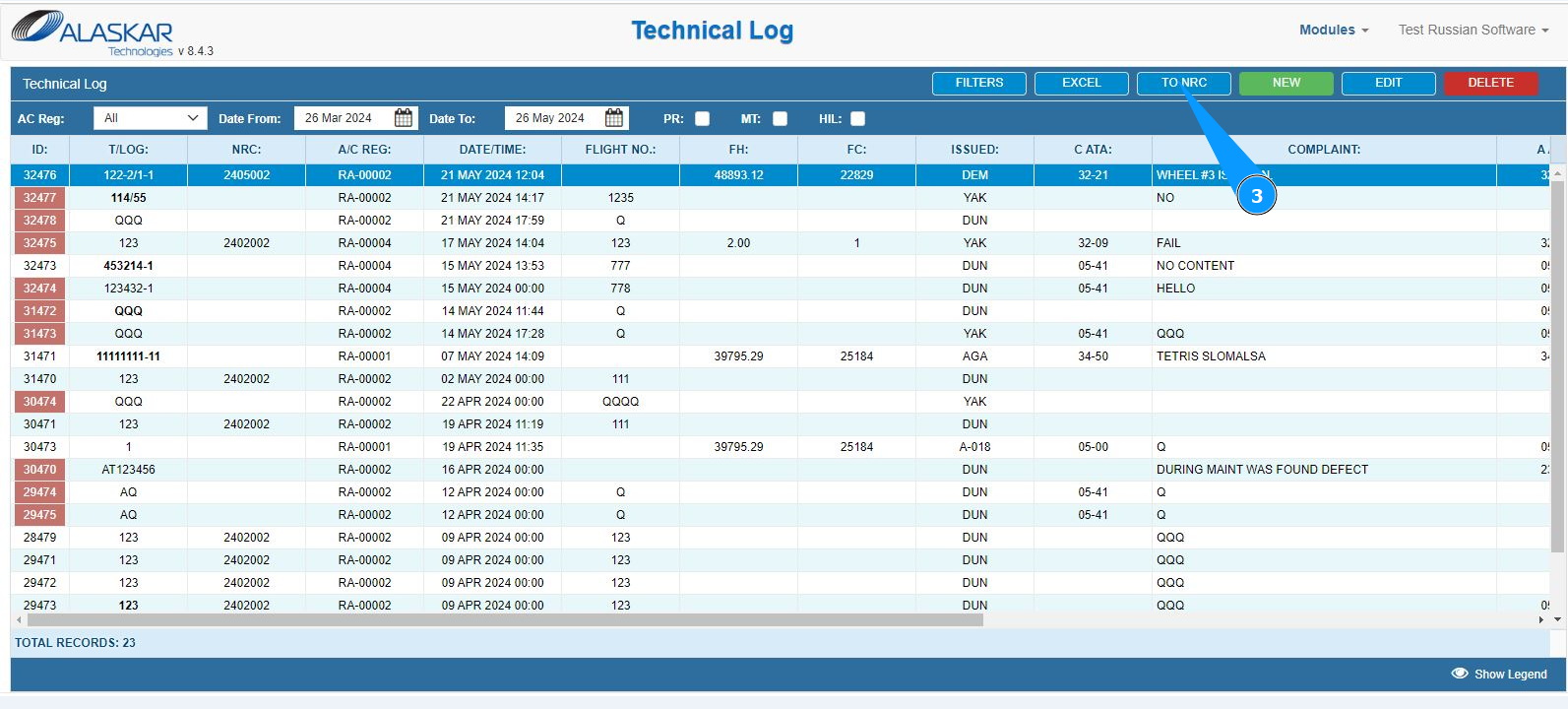
Task: Select record ID 31472
Action: 39,311
